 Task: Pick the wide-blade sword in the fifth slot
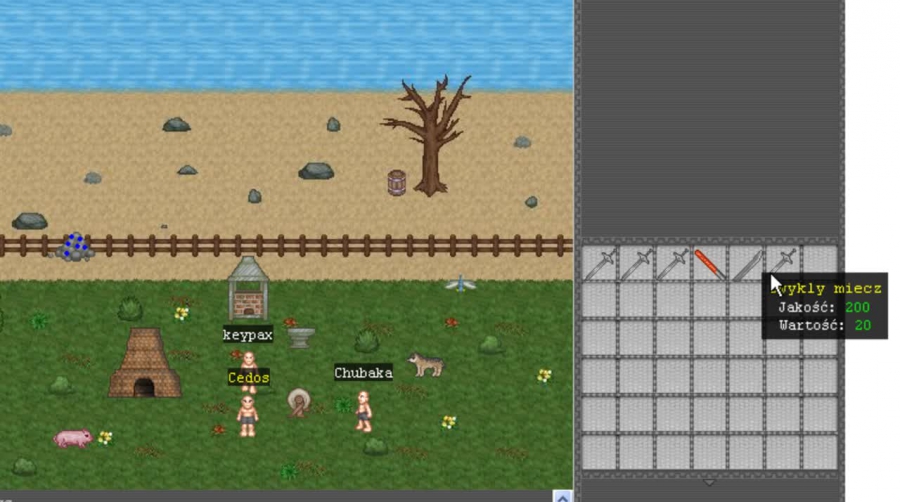tap(746, 264)
